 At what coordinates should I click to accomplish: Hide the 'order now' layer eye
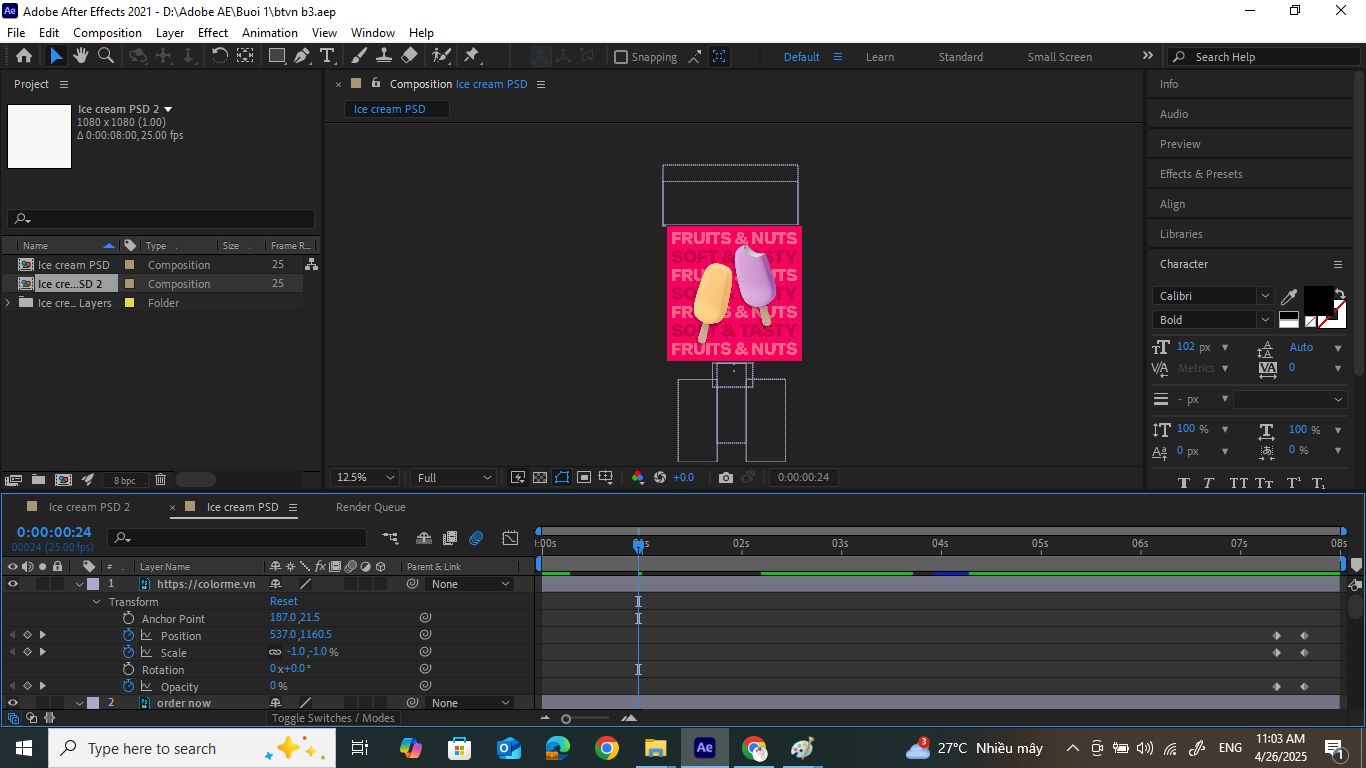[12, 703]
